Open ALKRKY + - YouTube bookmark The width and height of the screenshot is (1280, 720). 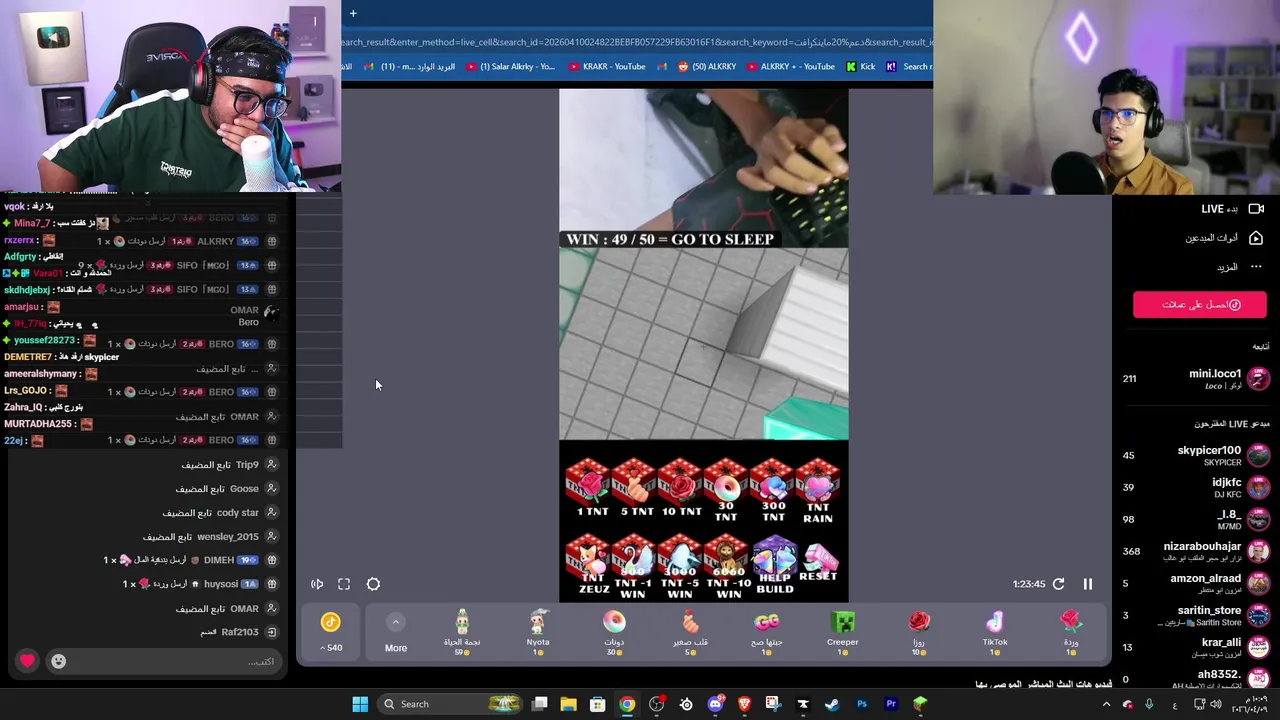tap(790, 67)
